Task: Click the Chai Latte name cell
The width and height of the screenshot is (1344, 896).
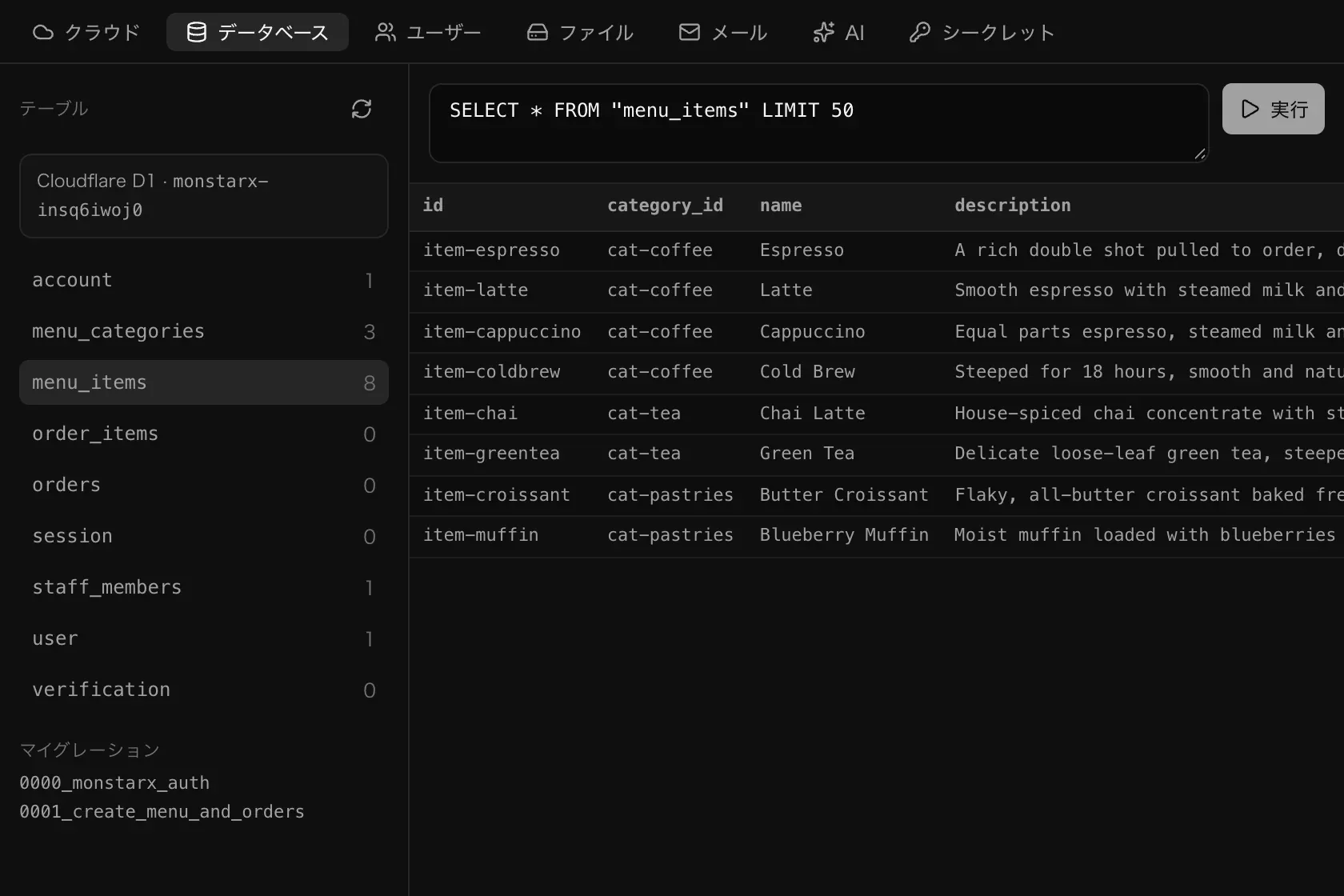Action: (812, 414)
